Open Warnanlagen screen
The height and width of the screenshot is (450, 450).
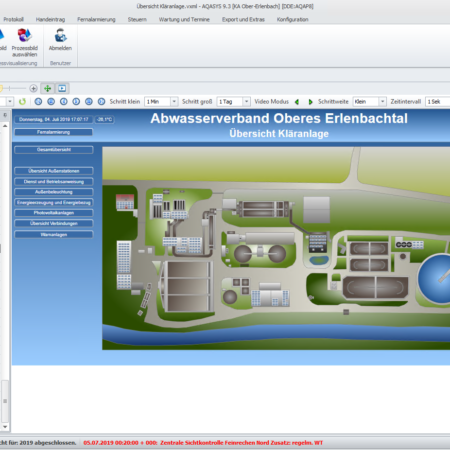(x=53, y=235)
